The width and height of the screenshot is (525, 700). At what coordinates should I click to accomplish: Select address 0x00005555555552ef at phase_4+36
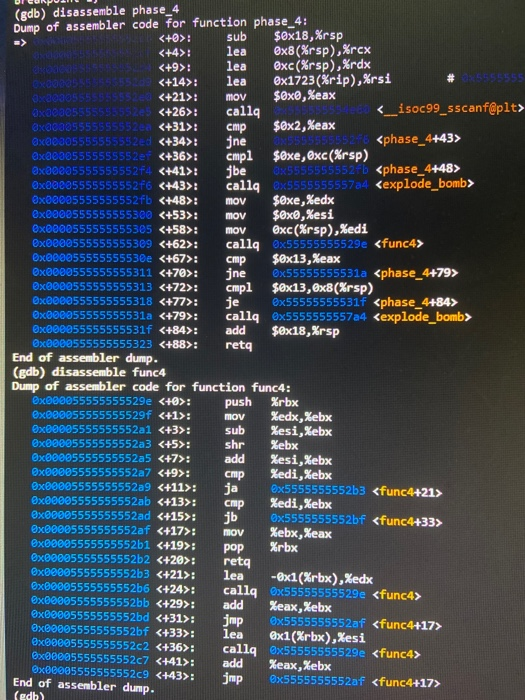(92, 156)
